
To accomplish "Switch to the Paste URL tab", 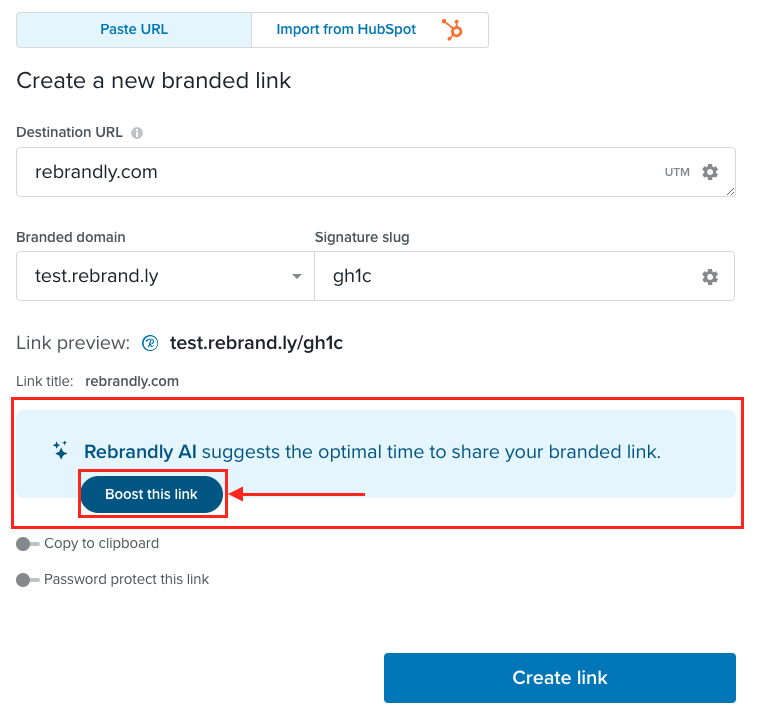I will tap(134, 29).
